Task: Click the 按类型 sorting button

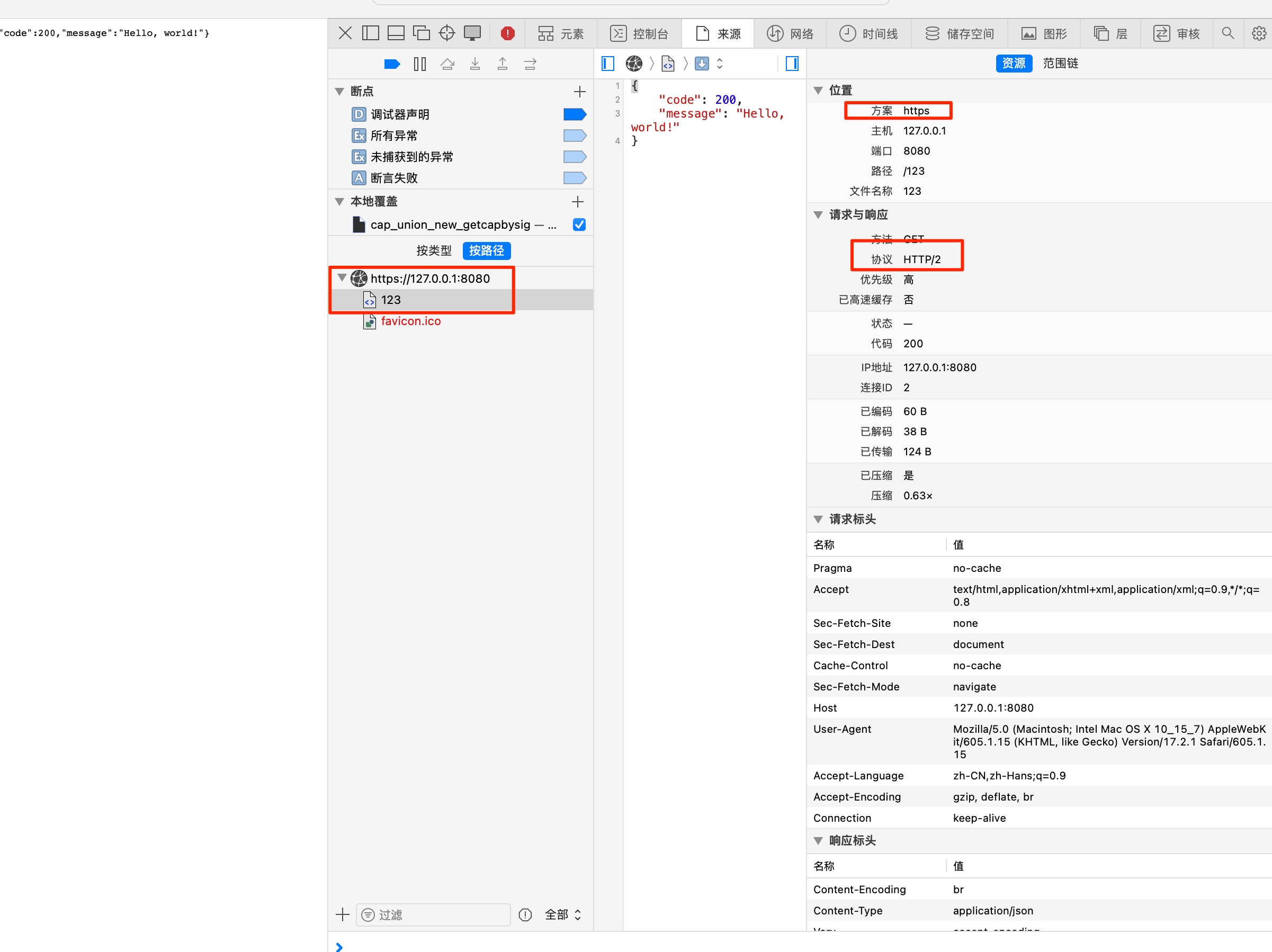Action: click(x=434, y=250)
